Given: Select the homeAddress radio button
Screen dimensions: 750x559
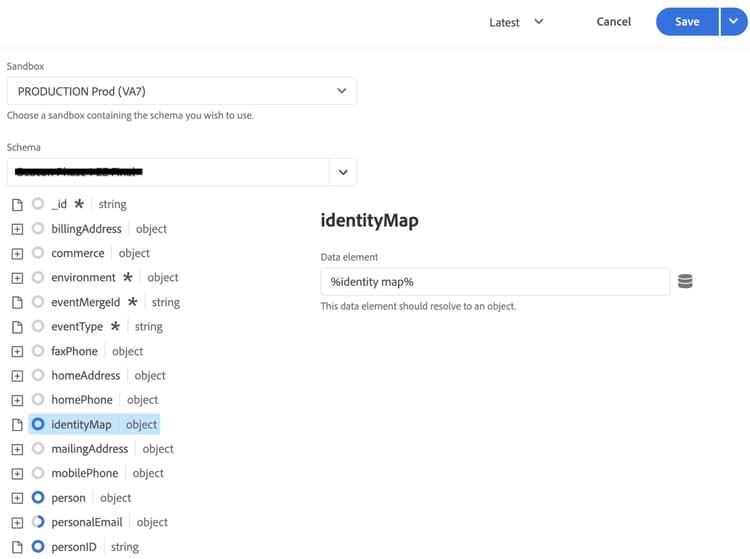Looking at the screenshot, I should pyautogui.click(x=38, y=375).
